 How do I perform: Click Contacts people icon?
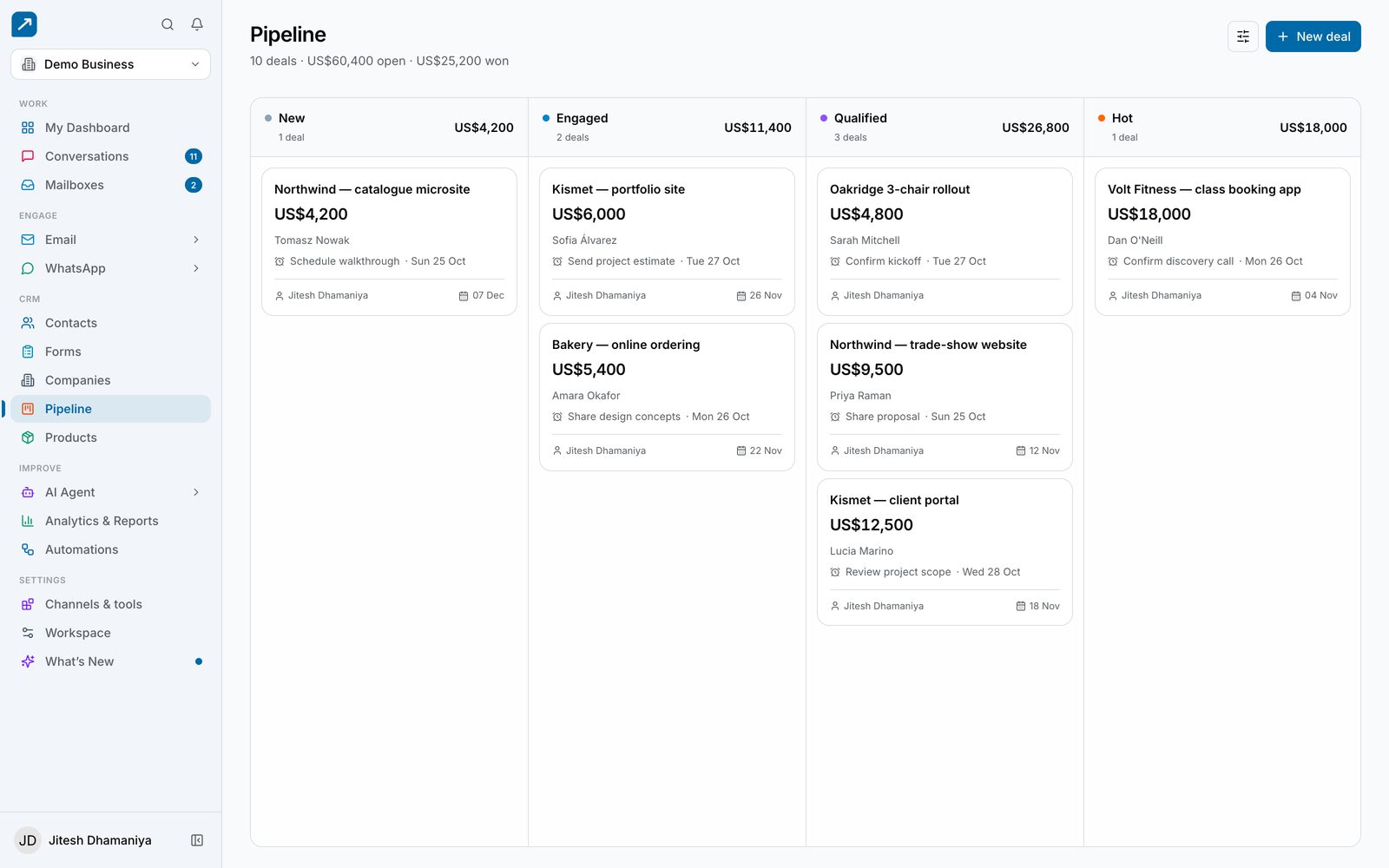(x=28, y=323)
